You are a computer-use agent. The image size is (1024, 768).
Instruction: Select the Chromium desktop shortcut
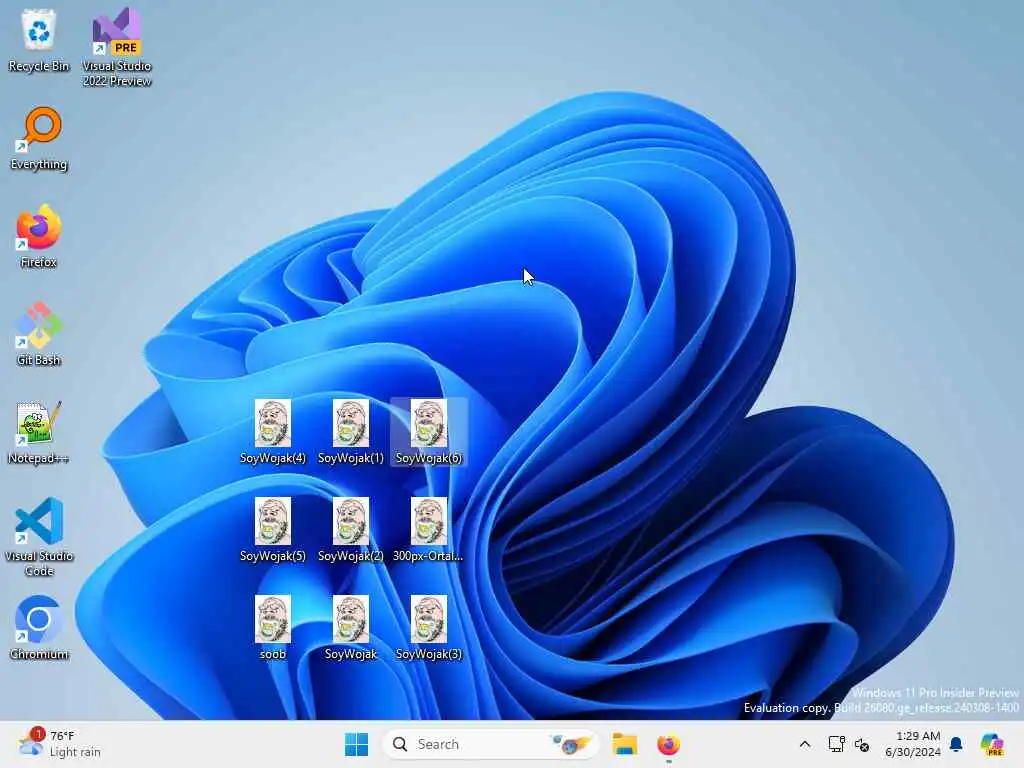point(39,628)
